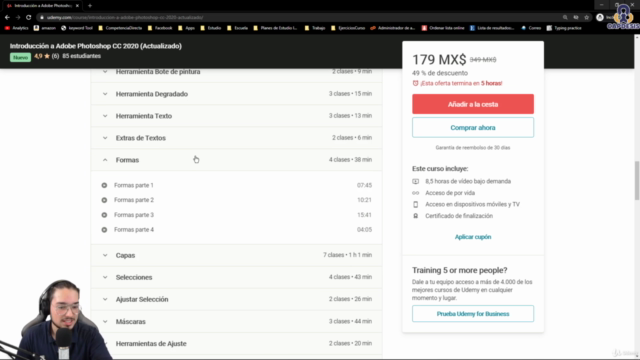Viewport: 640px width, 360px height.
Task: Open the Aplicar cupón link
Action: click(x=473, y=237)
